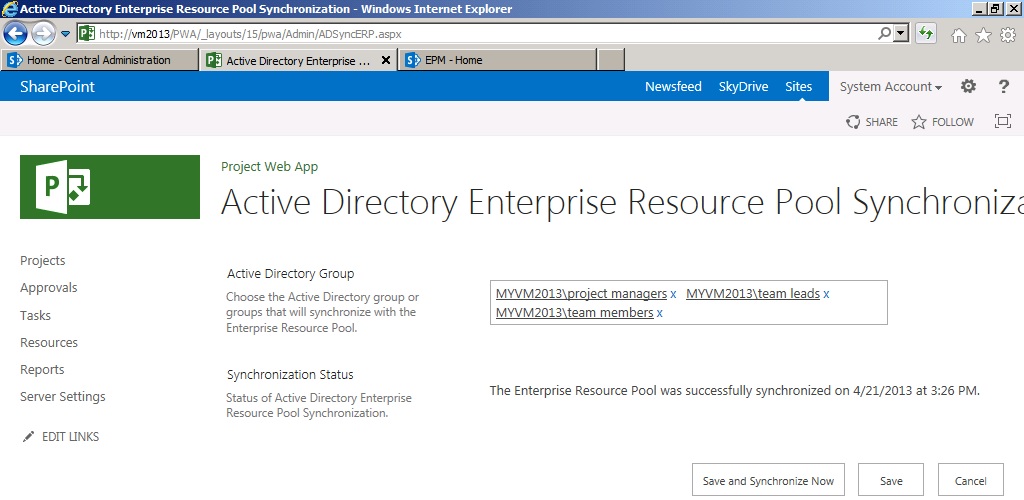Click the Cancel button
Viewport: 1024px width, 500px height.
(x=970, y=480)
